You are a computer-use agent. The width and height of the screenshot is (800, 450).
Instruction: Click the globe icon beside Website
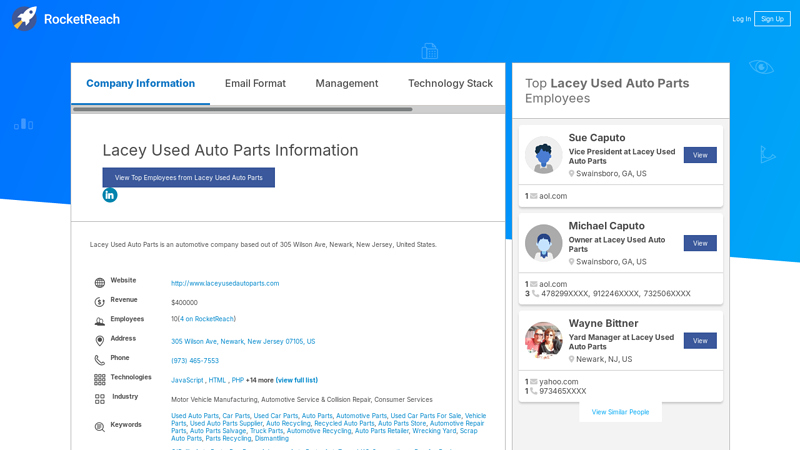pyautogui.click(x=99, y=283)
